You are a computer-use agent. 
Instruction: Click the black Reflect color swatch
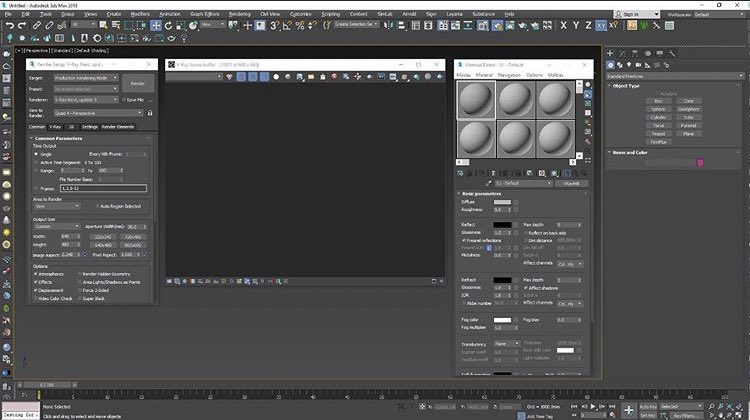tap(502, 224)
